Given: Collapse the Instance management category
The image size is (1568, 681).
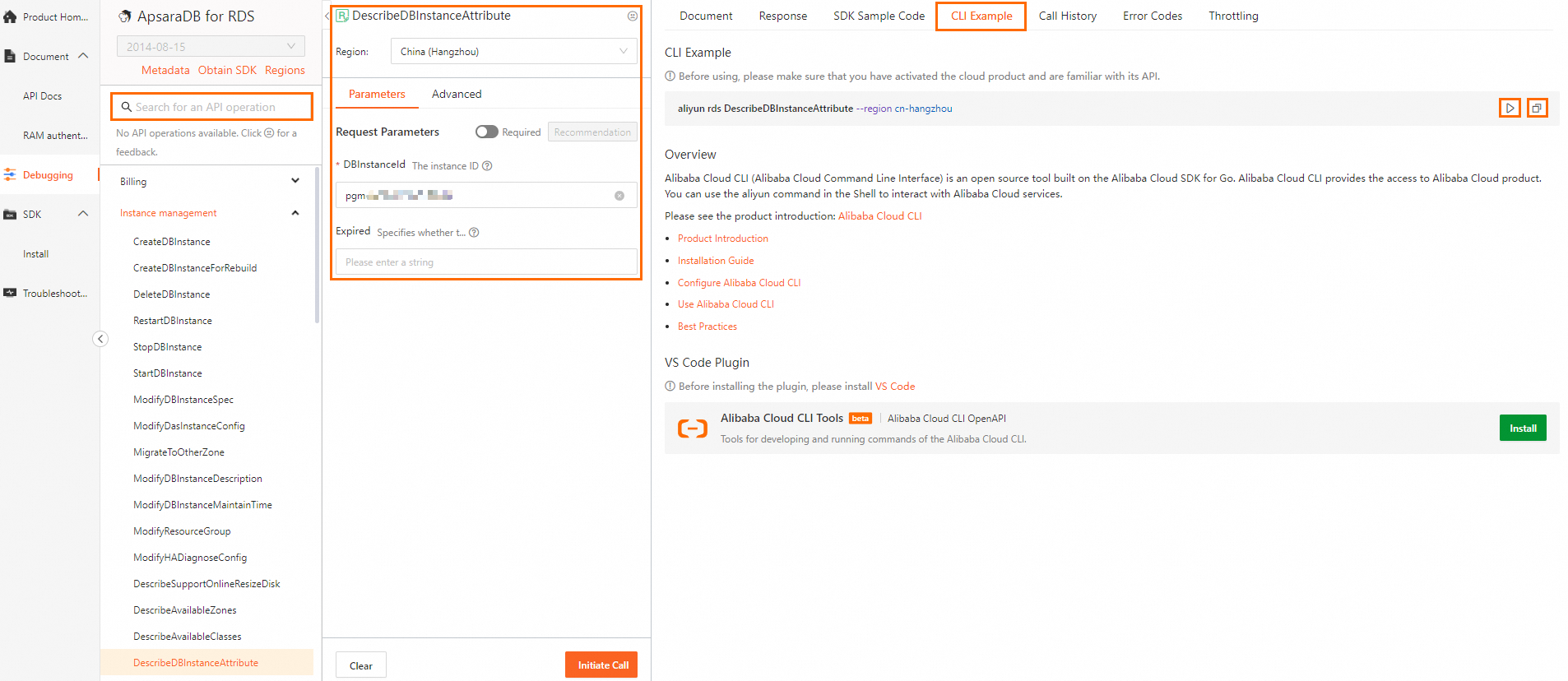Looking at the screenshot, I should (x=295, y=213).
